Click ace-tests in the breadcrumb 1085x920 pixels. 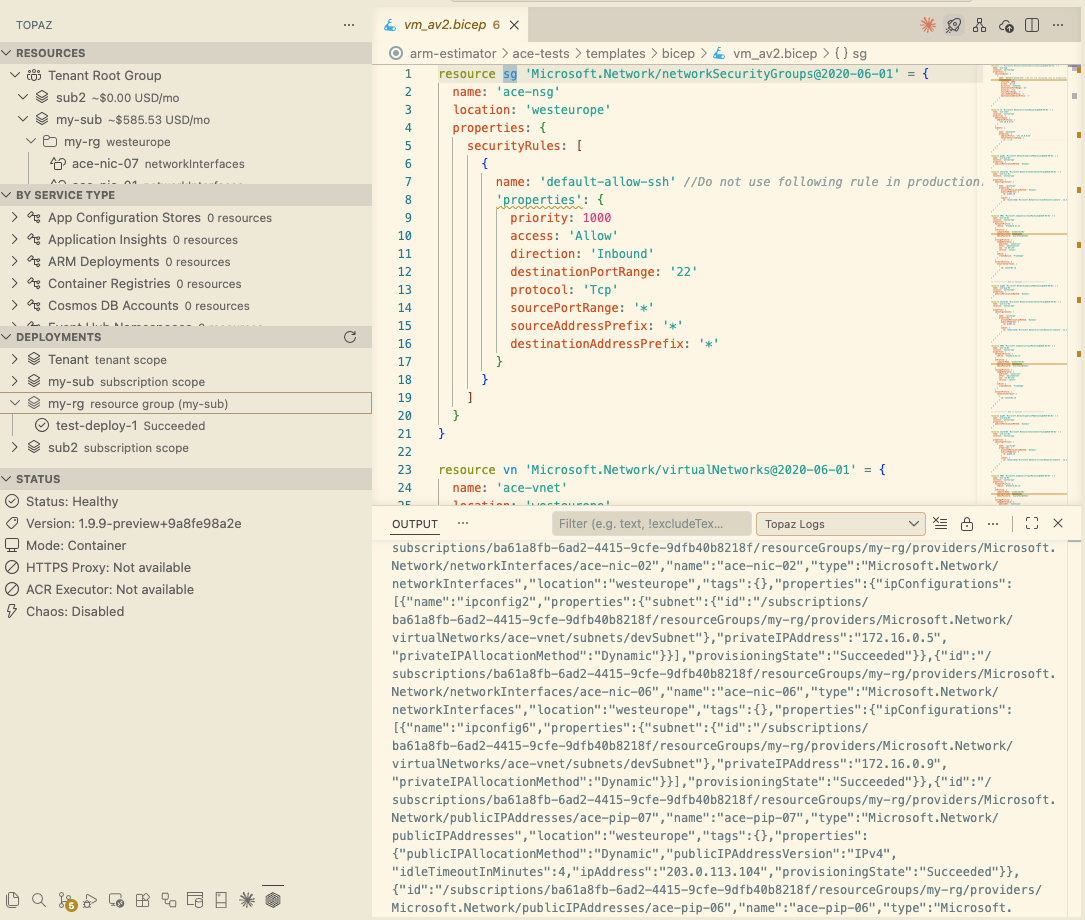pyautogui.click(x=540, y=53)
